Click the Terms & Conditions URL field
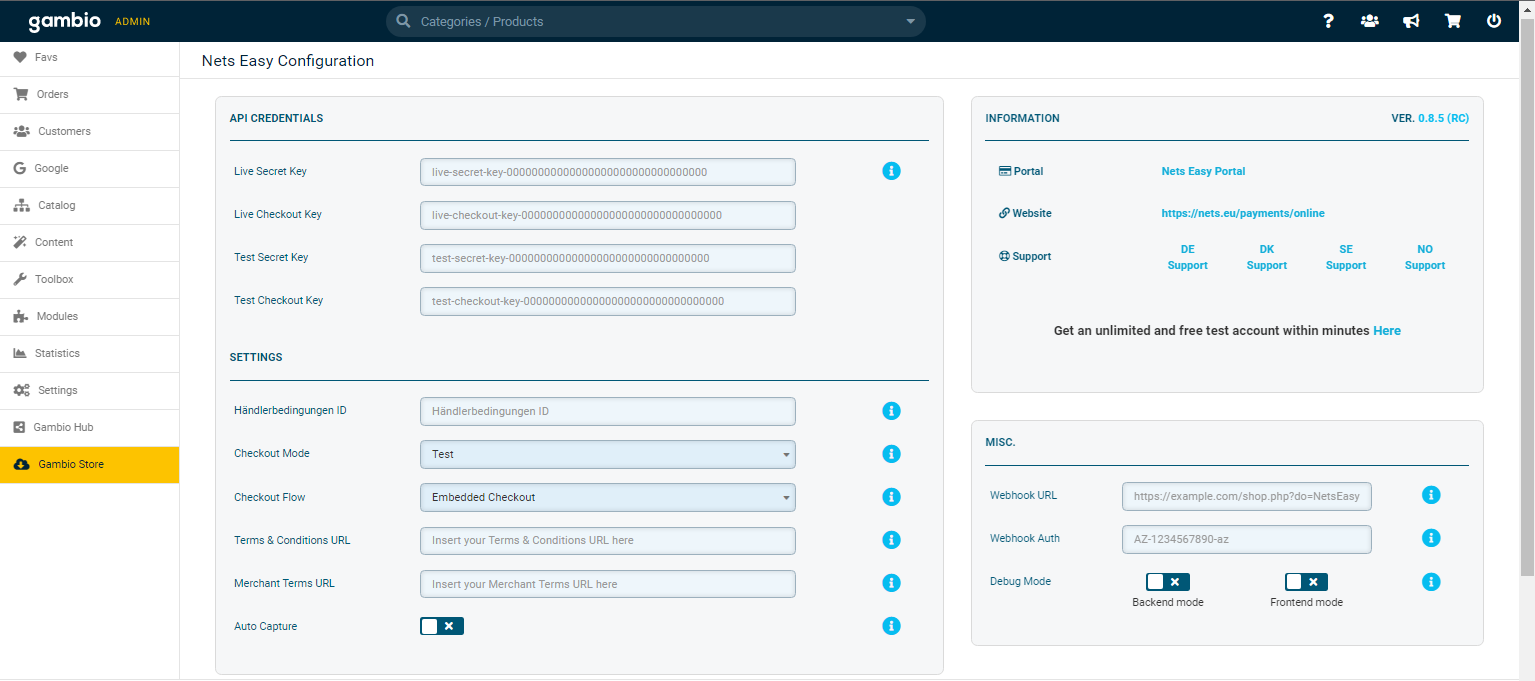 point(608,541)
